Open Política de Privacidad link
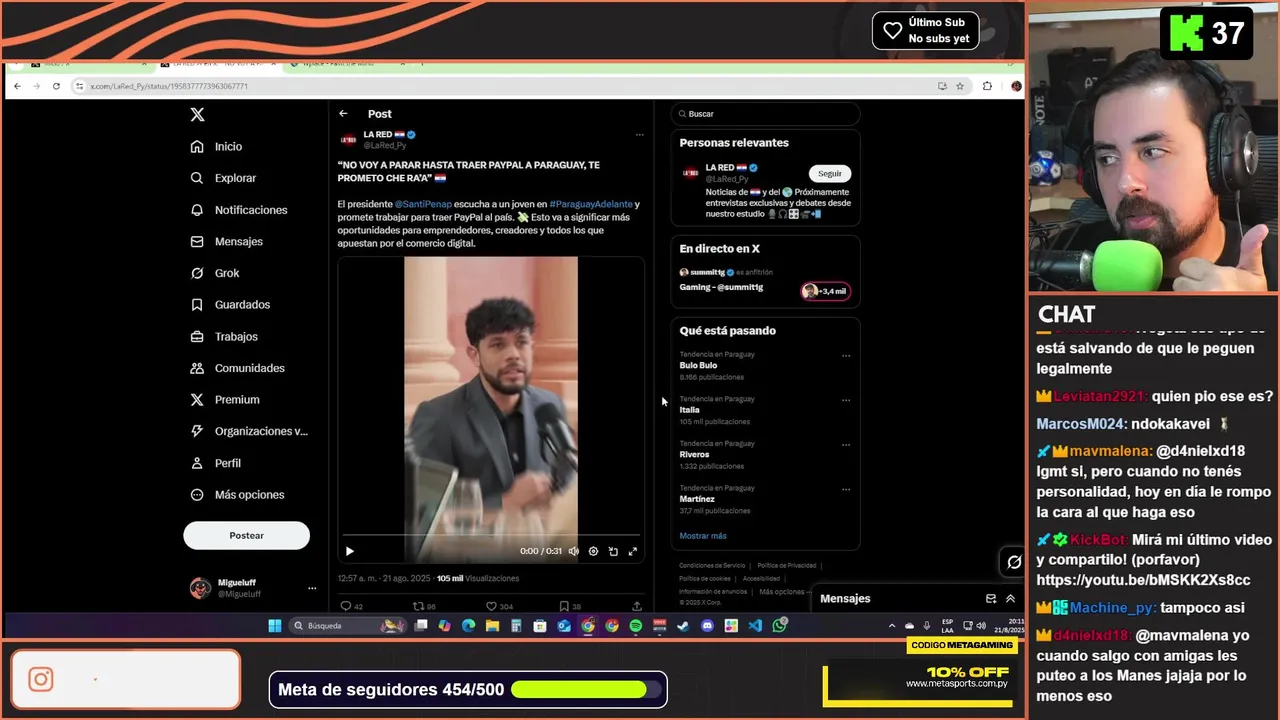The width and height of the screenshot is (1280, 720). coord(786,566)
